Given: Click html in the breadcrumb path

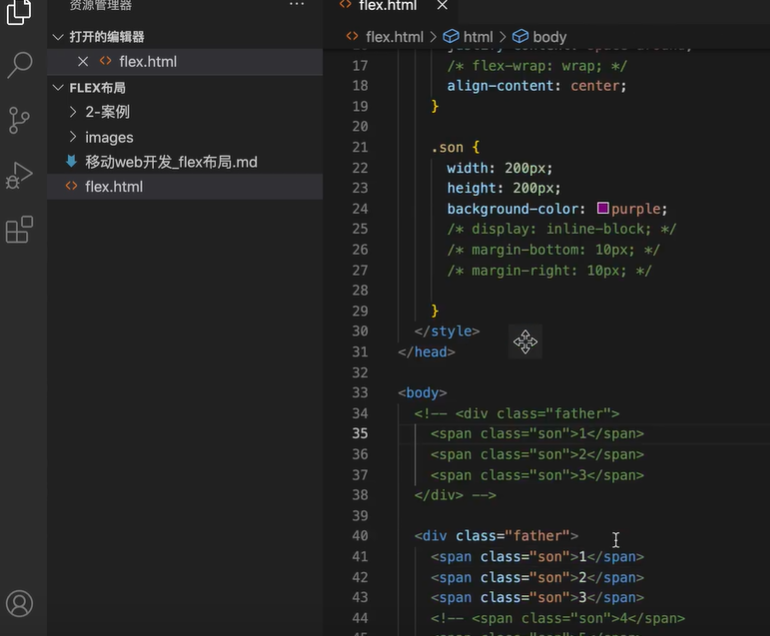Looking at the screenshot, I should (x=478, y=37).
